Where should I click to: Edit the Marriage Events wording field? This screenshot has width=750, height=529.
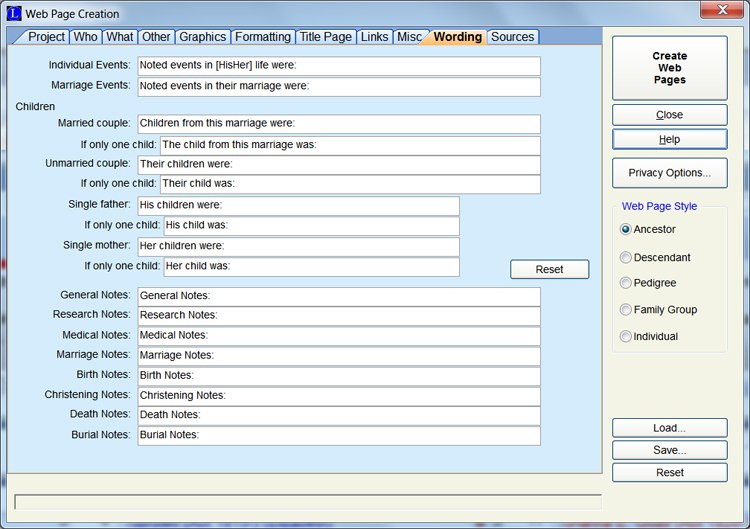coord(339,87)
